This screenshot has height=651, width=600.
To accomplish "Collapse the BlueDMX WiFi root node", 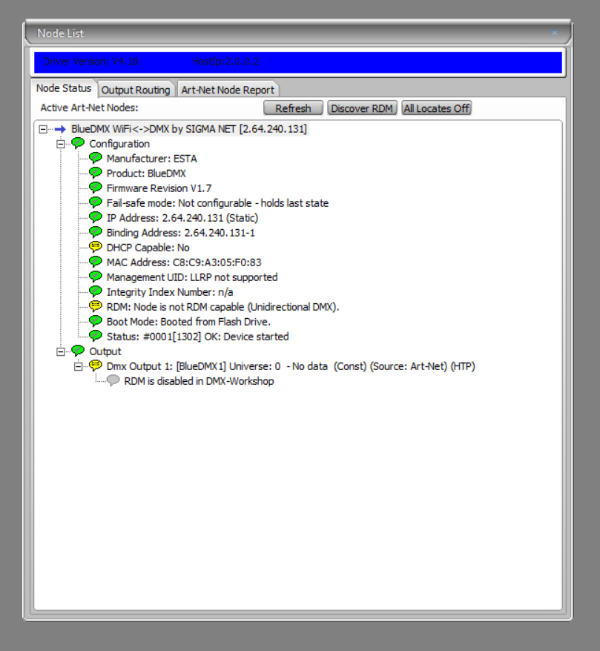I will 42,129.
